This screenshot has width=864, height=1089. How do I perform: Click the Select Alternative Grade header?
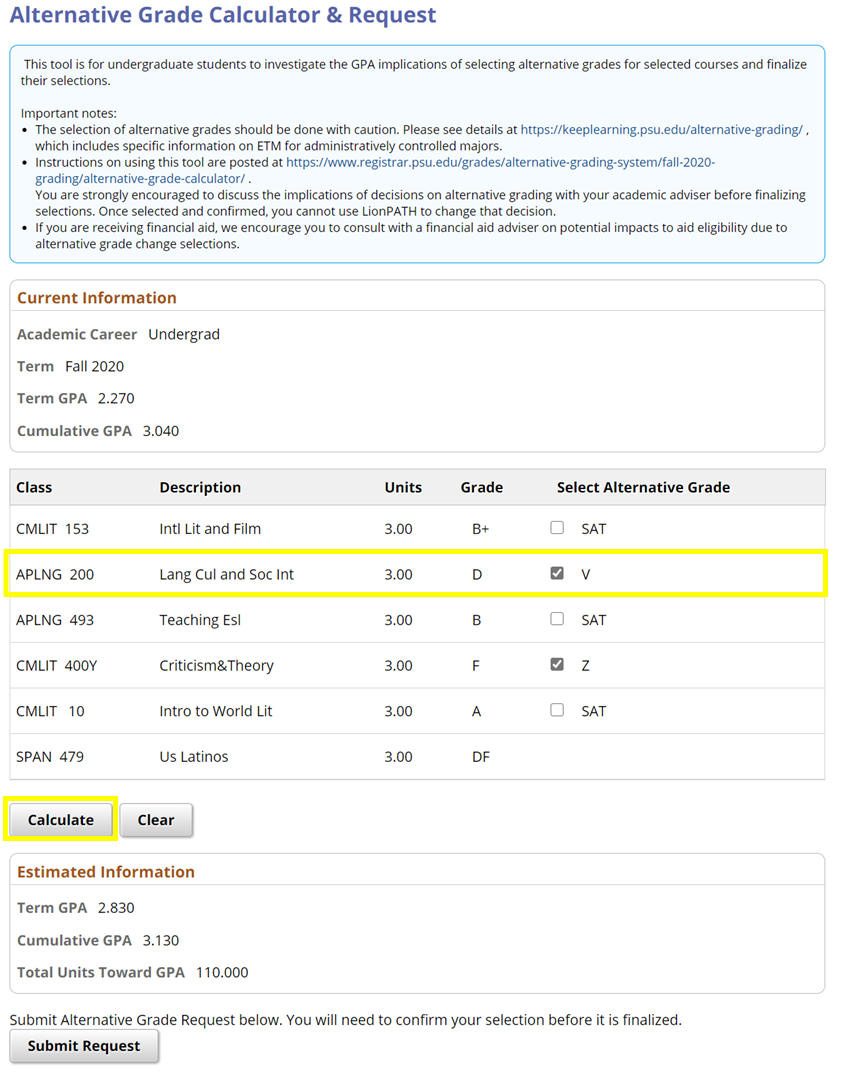click(643, 488)
